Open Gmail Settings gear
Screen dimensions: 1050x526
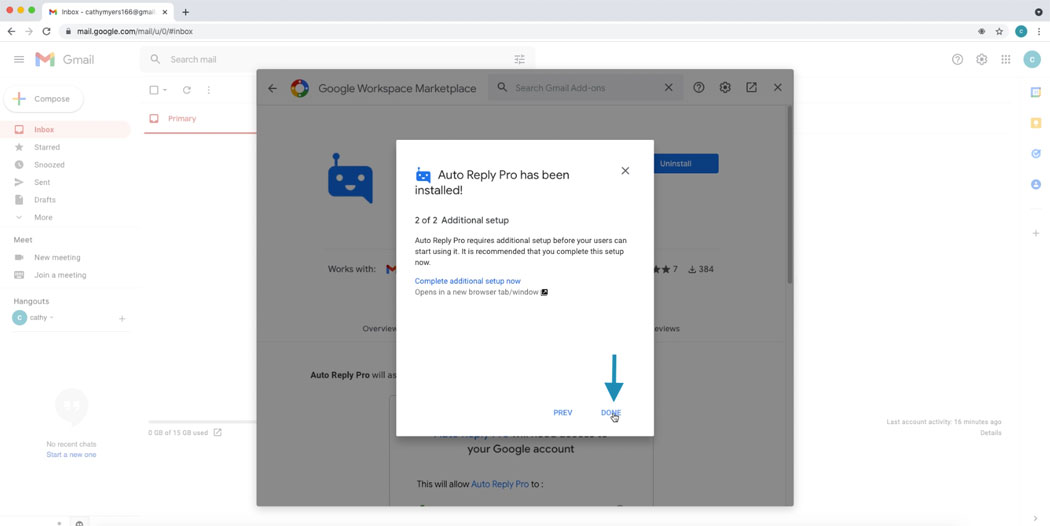pyautogui.click(x=982, y=60)
